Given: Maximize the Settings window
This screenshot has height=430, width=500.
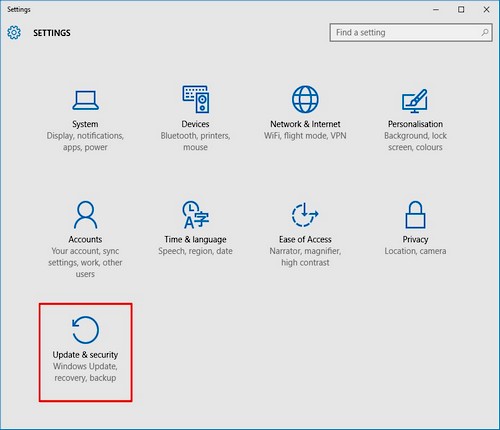Looking at the screenshot, I should pos(461,10).
